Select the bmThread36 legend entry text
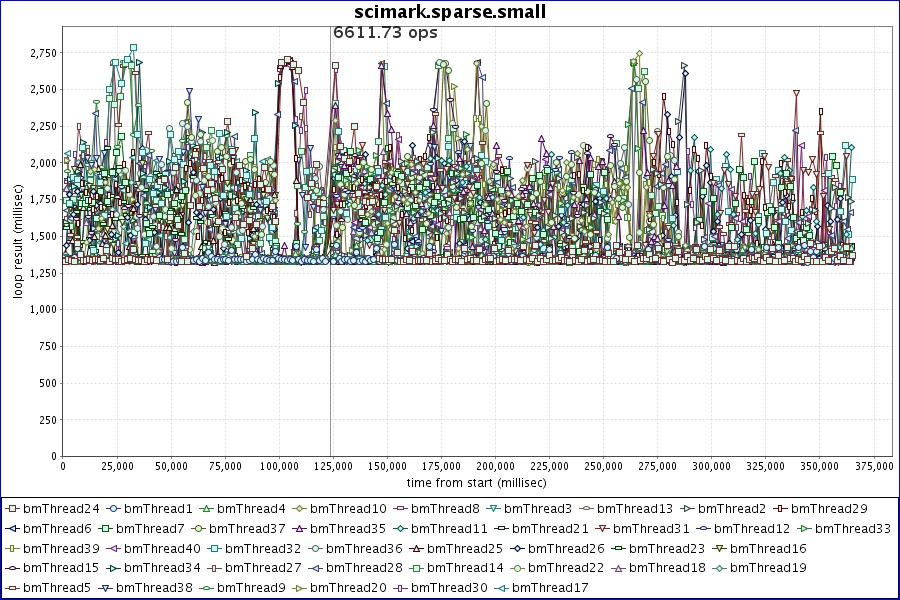Image resolution: width=900 pixels, height=600 pixels. [x=363, y=548]
